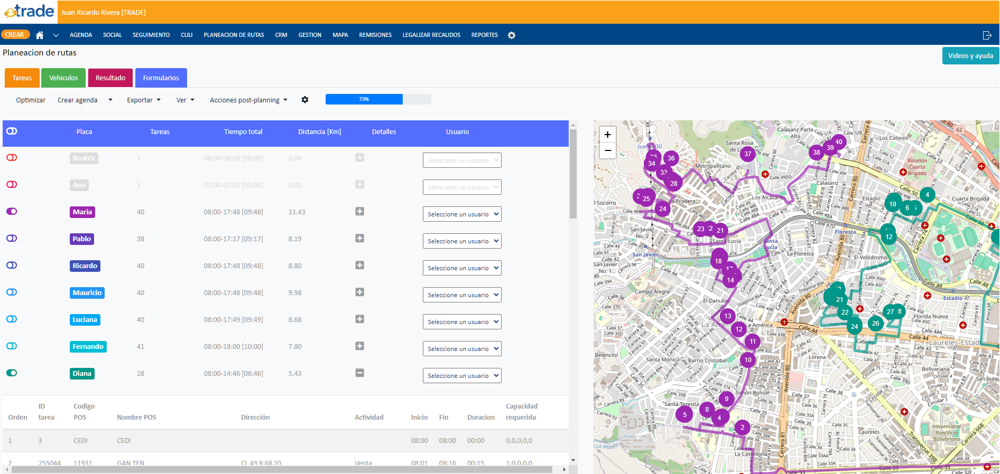Open PLANEACION DE RUTAS menu

pos(233,35)
